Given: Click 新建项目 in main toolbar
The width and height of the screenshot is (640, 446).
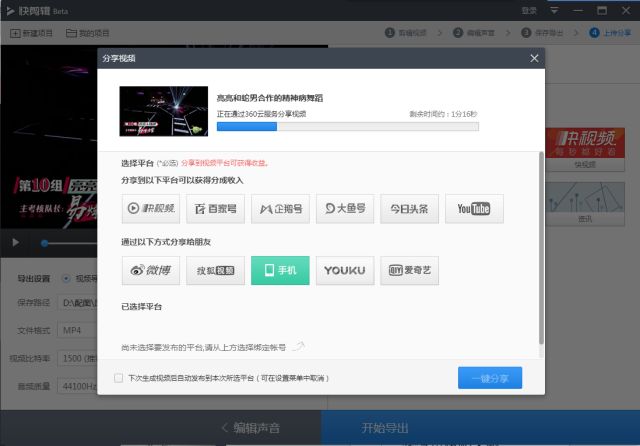Looking at the screenshot, I should point(31,33).
